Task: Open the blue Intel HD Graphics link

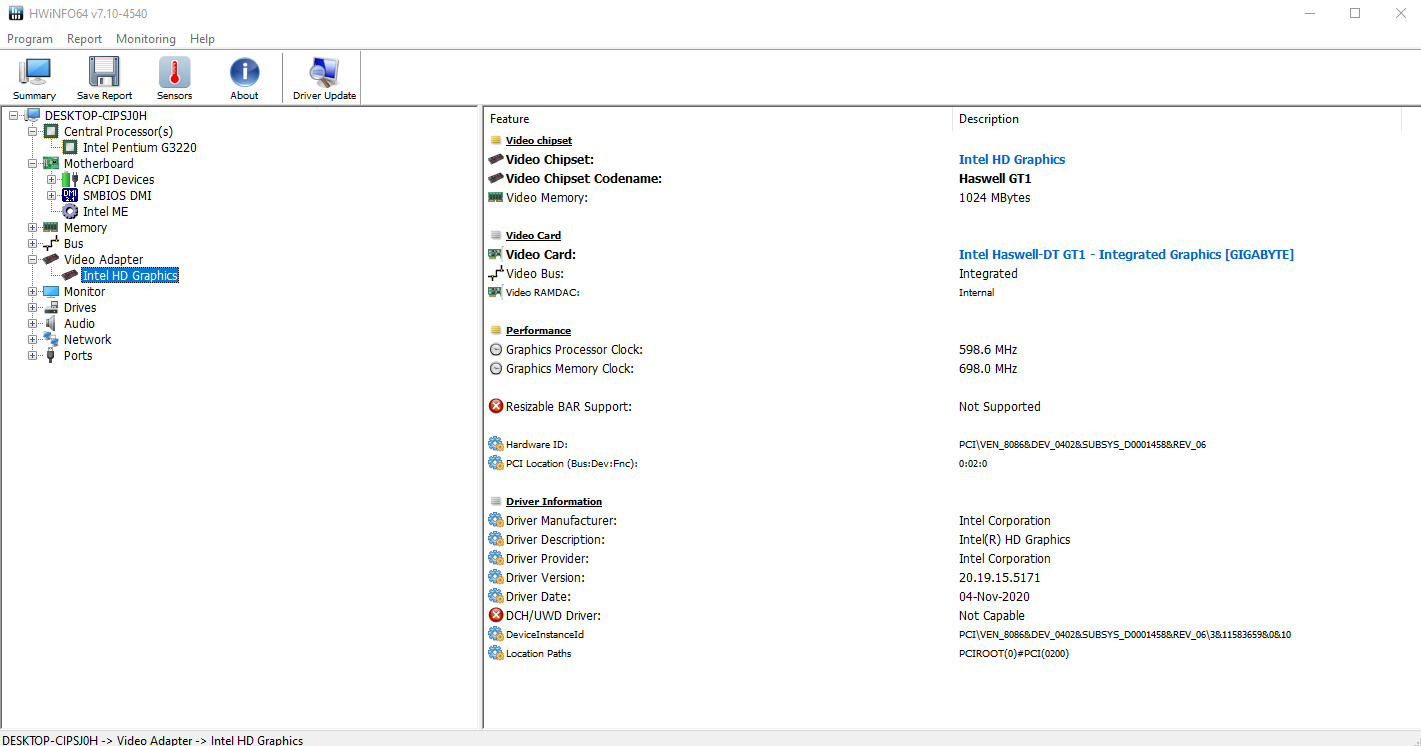Action: pyautogui.click(x=1012, y=159)
